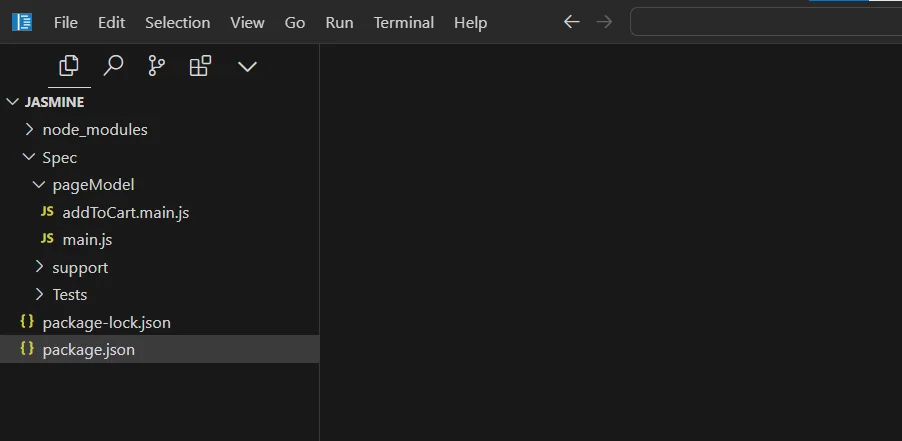Click the command center search box
The image size is (902, 441).
765,22
